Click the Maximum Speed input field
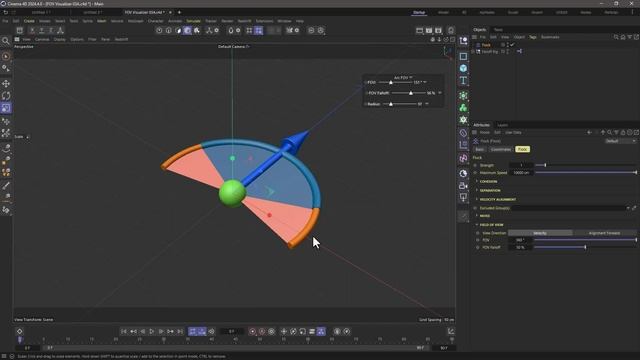 [521, 173]
